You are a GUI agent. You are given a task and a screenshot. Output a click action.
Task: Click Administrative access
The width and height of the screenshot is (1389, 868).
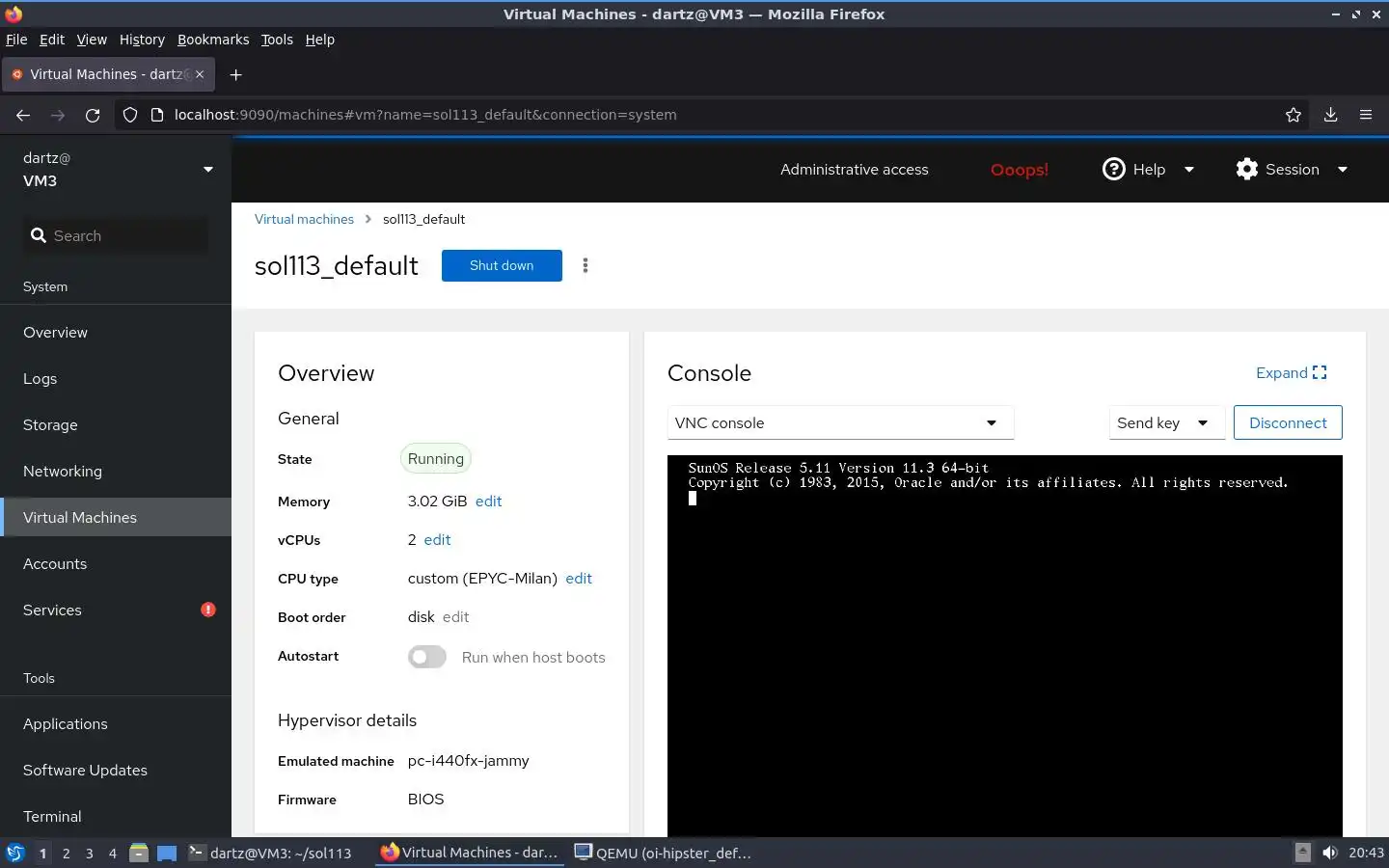(854, 170)
